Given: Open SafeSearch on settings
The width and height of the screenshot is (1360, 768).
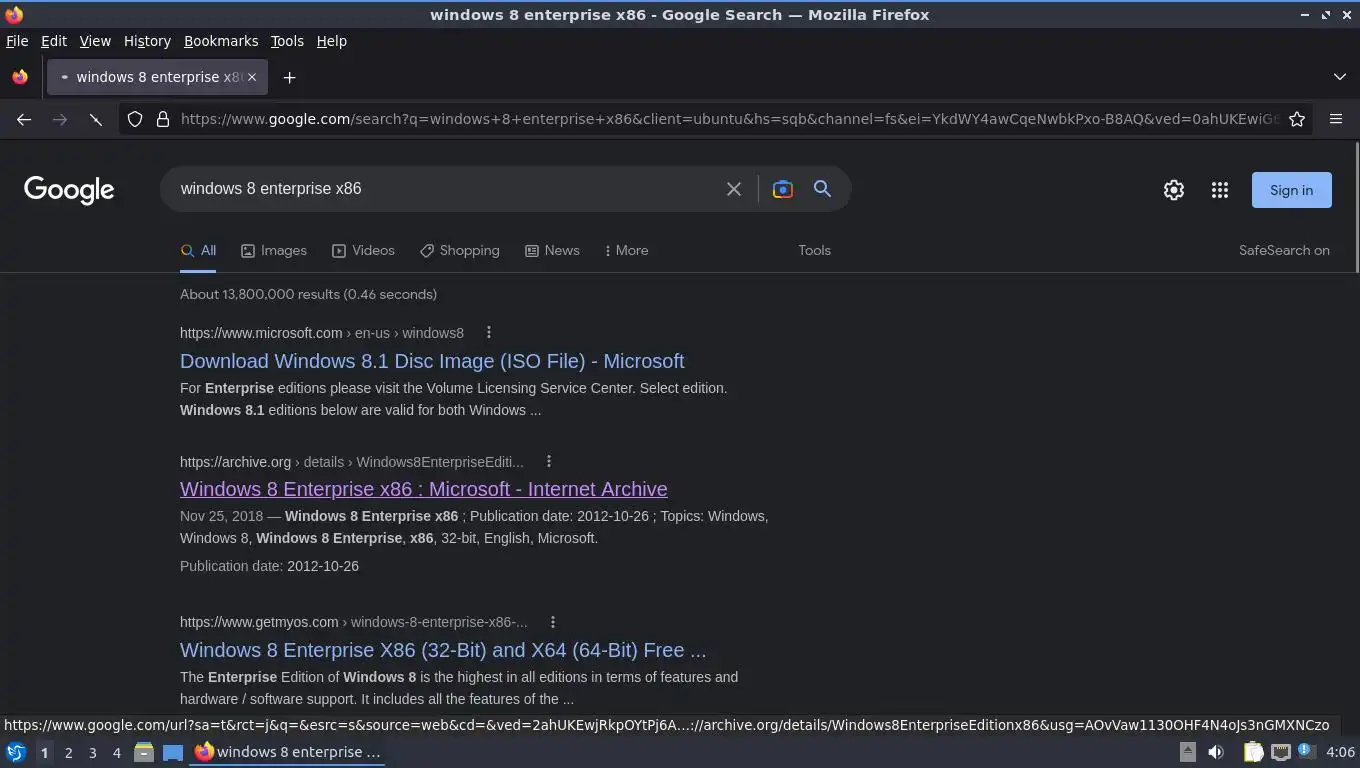Looking at the screenshot, I should coord(1284,250).
